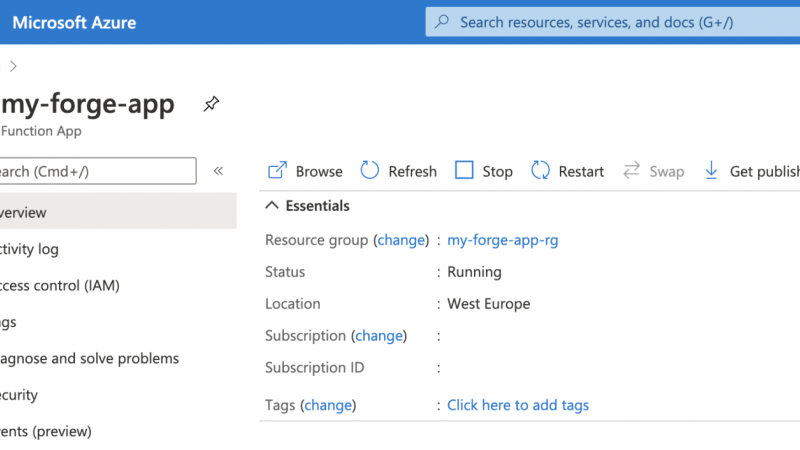
Task: Click the magnifier icon in the Azure search bar
Action: (x=442, y=21)
